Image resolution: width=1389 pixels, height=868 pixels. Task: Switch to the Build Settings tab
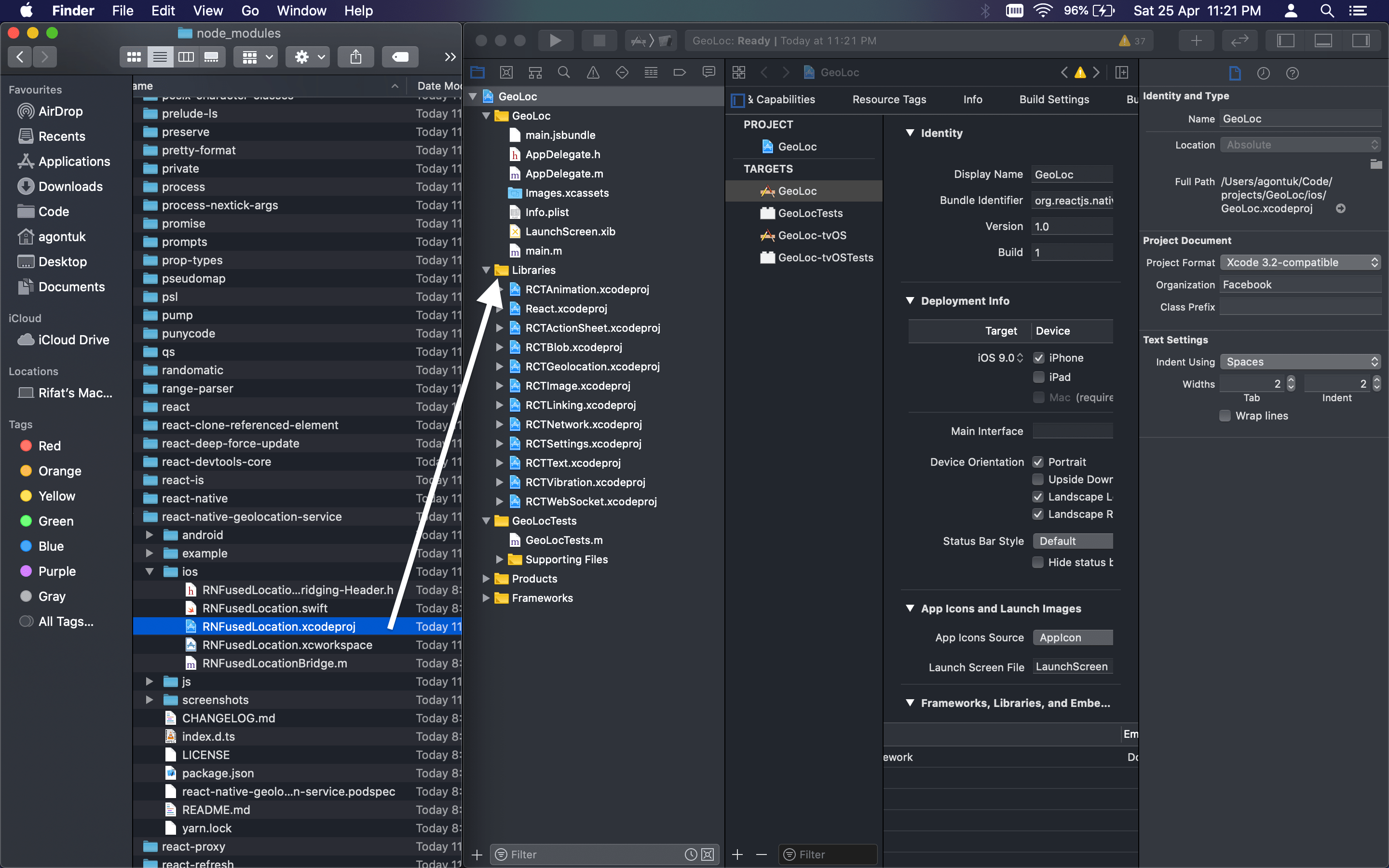(x=1054, y=99)
